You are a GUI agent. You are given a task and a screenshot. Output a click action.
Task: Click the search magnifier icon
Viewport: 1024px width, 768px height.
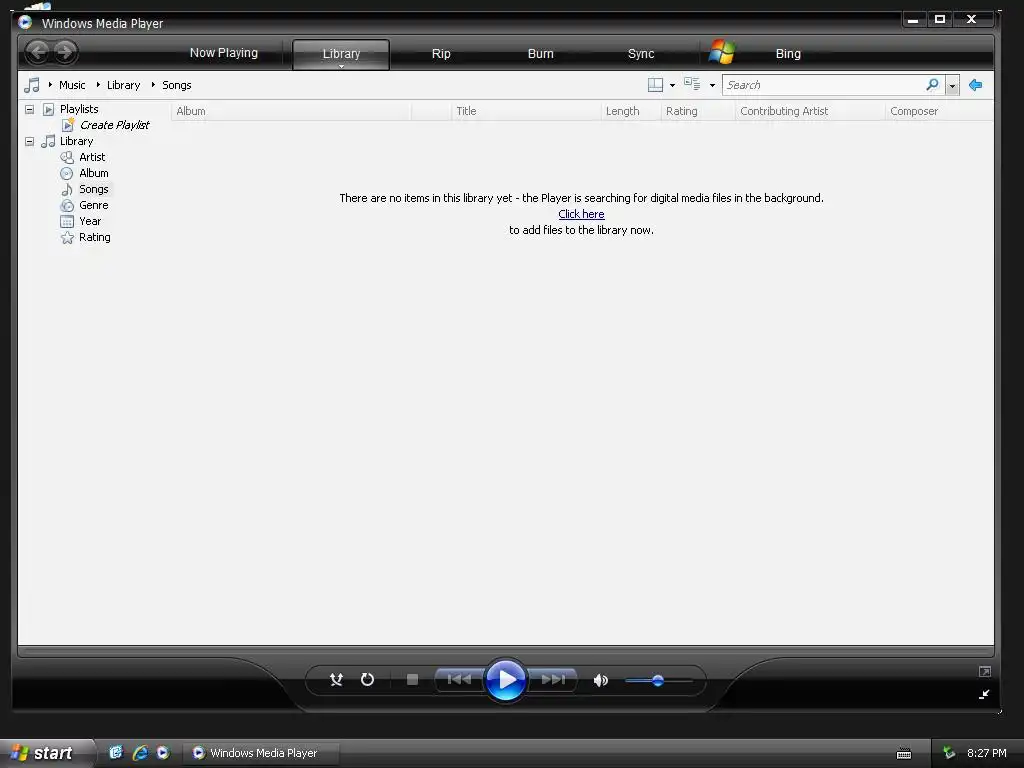933,85
